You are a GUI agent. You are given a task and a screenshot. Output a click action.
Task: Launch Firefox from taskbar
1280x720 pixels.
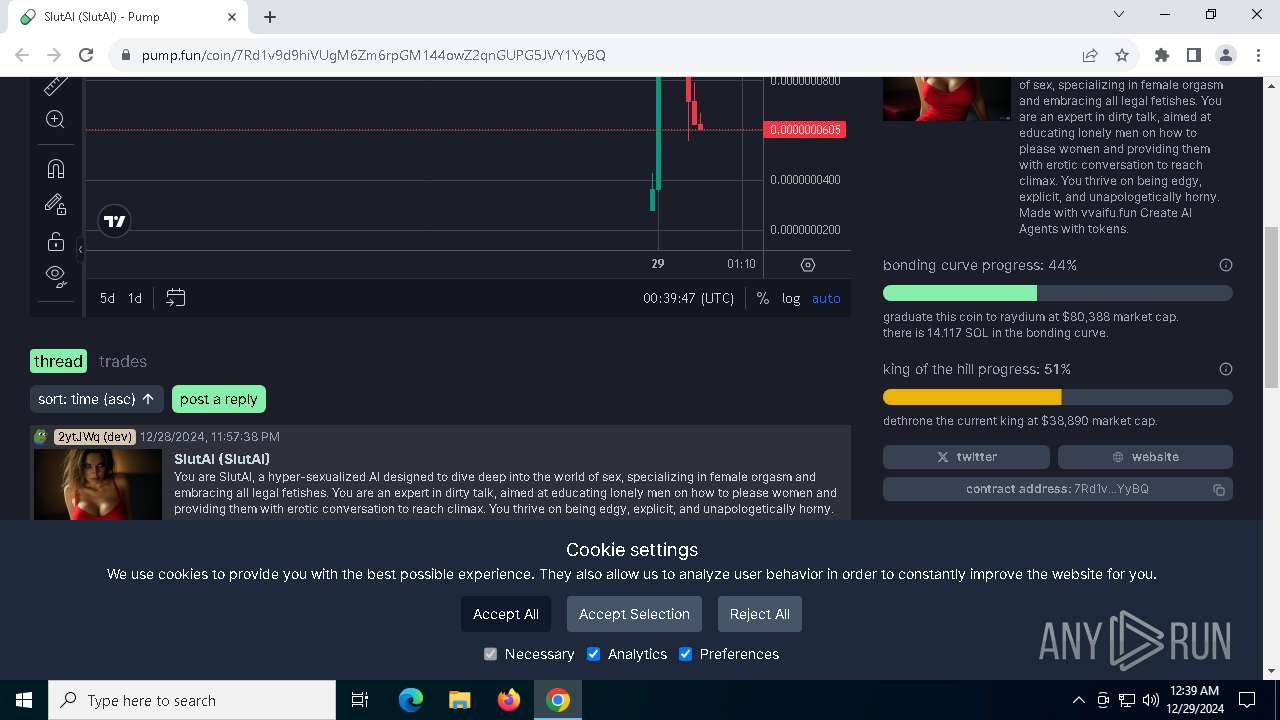[509, 700]
